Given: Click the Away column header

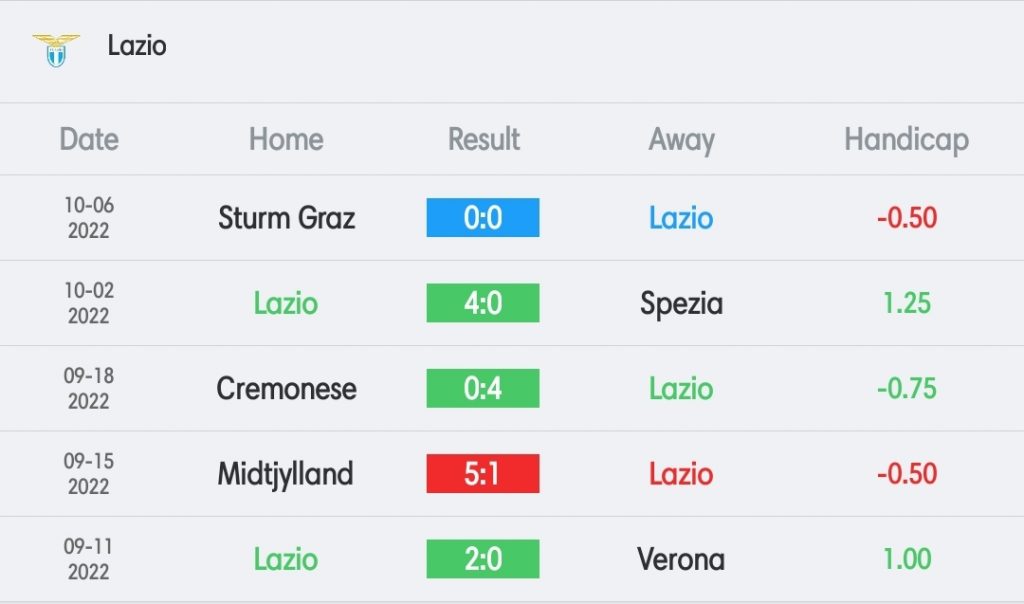Looking at the screenshot, I should (x=681, y=140).
